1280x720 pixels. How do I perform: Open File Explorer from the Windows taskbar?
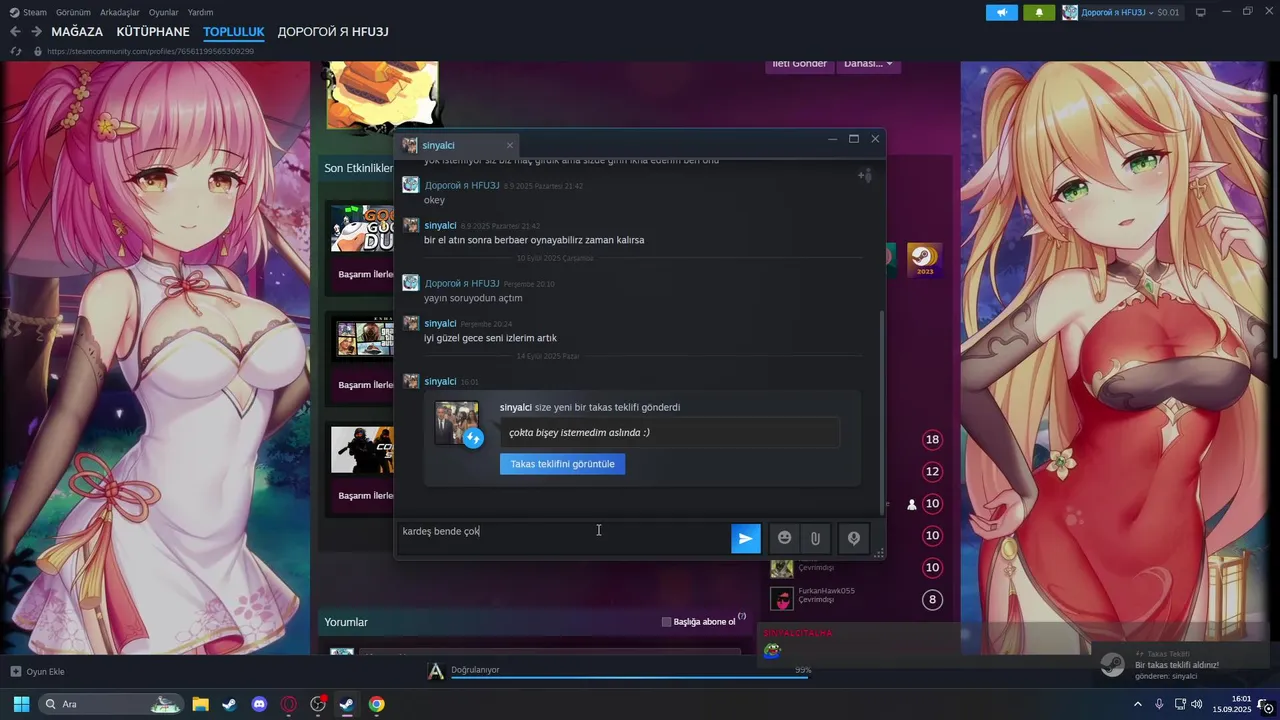coord(200,704)
